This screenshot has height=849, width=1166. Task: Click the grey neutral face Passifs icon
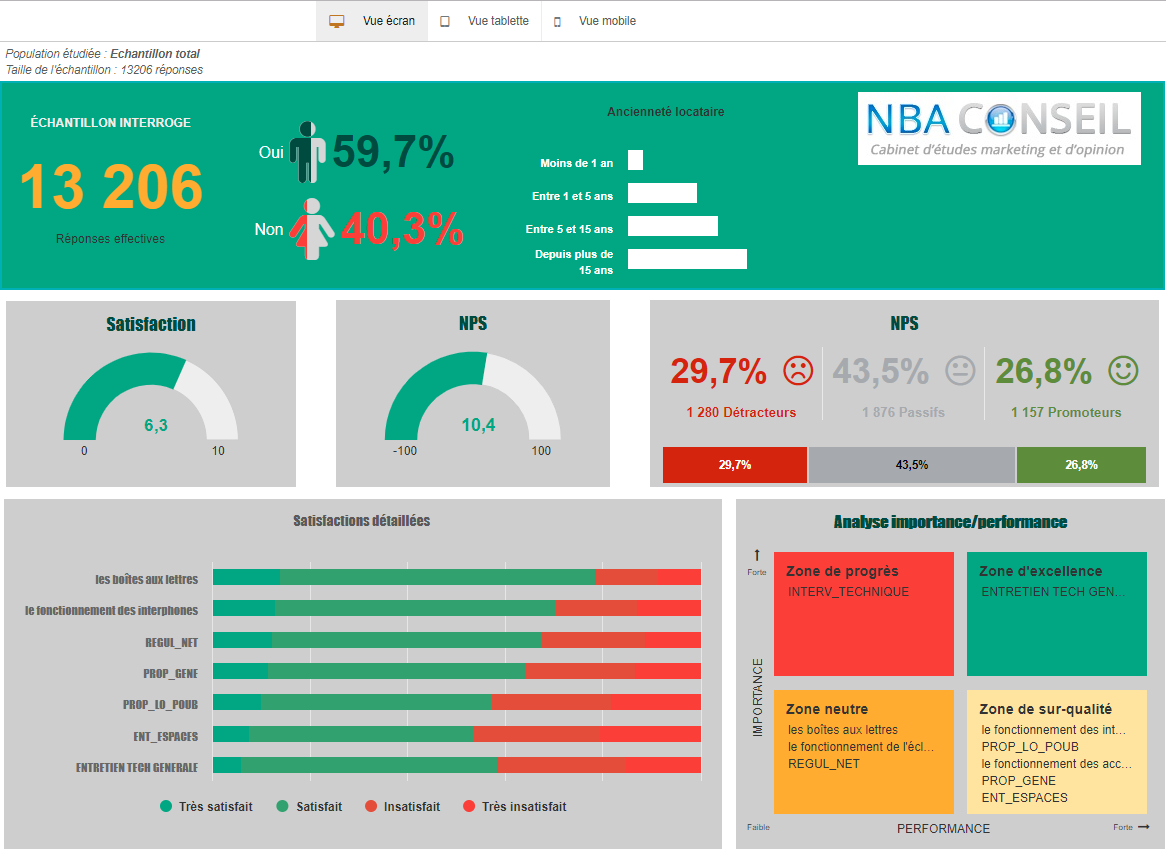960,370
